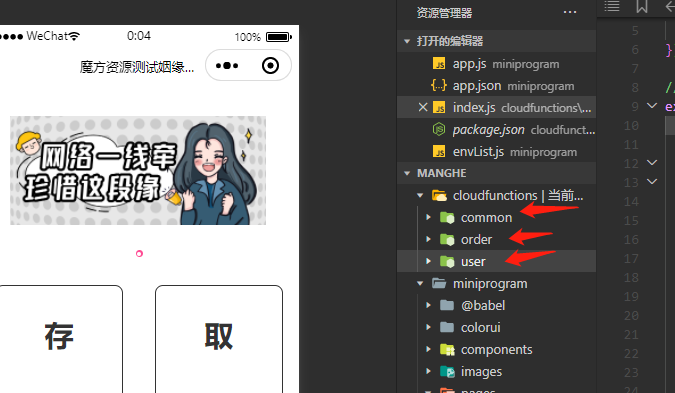Click the @babel folder icon
675x393 pixels.
447,305
